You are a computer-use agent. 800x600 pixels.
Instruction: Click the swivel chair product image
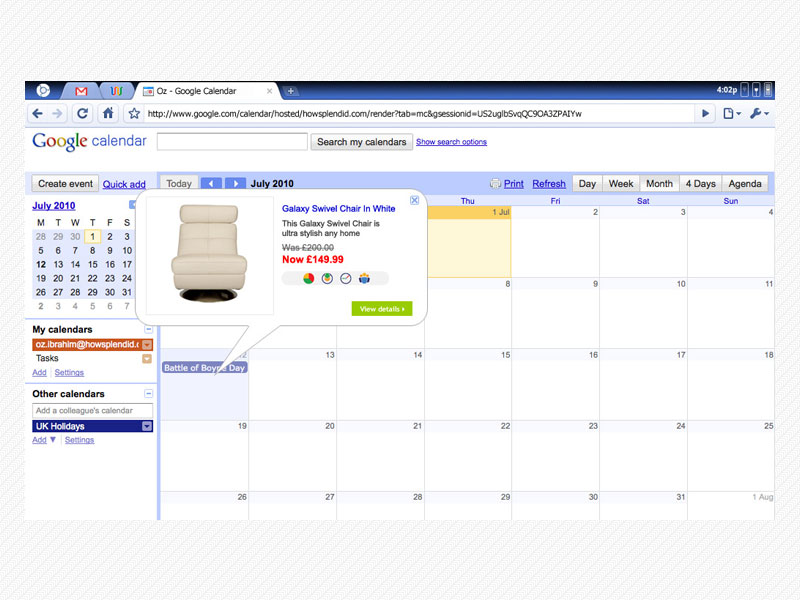click(209, 254)
